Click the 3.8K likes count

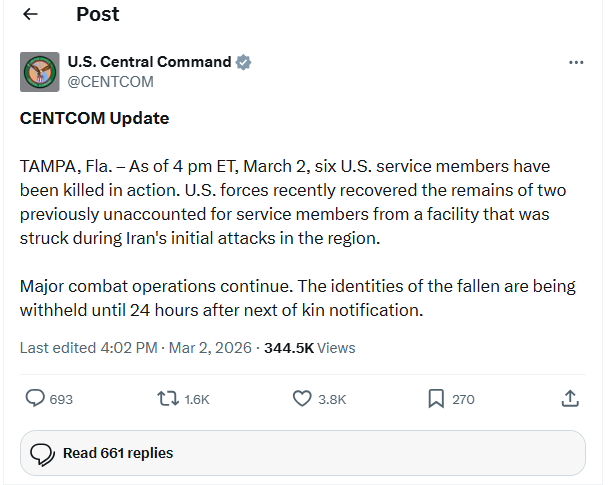tap(332, 400)
